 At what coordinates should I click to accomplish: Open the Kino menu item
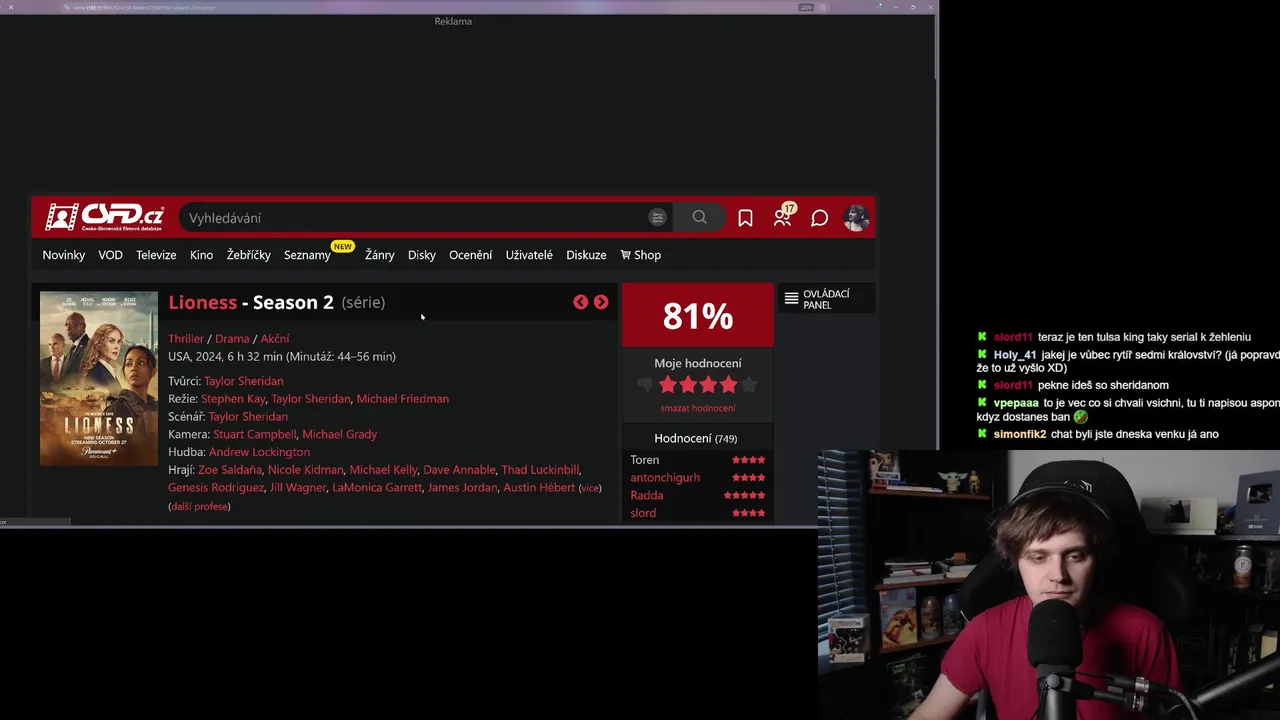pyautogui.click(x=201, y=255)
